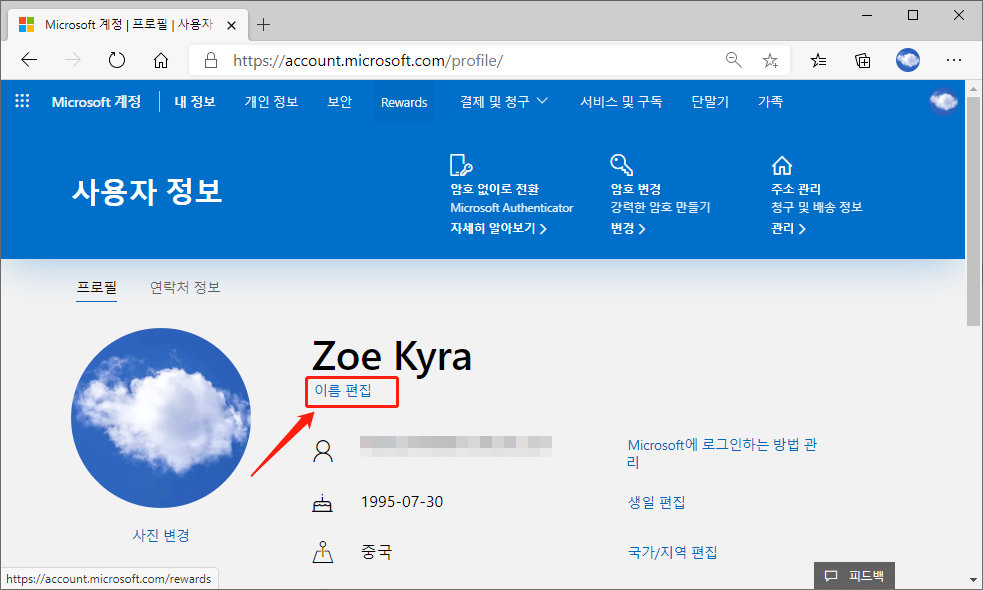983x590 pixels.
Task: Open the 피드백 button
Action: [x=854, y=576]
